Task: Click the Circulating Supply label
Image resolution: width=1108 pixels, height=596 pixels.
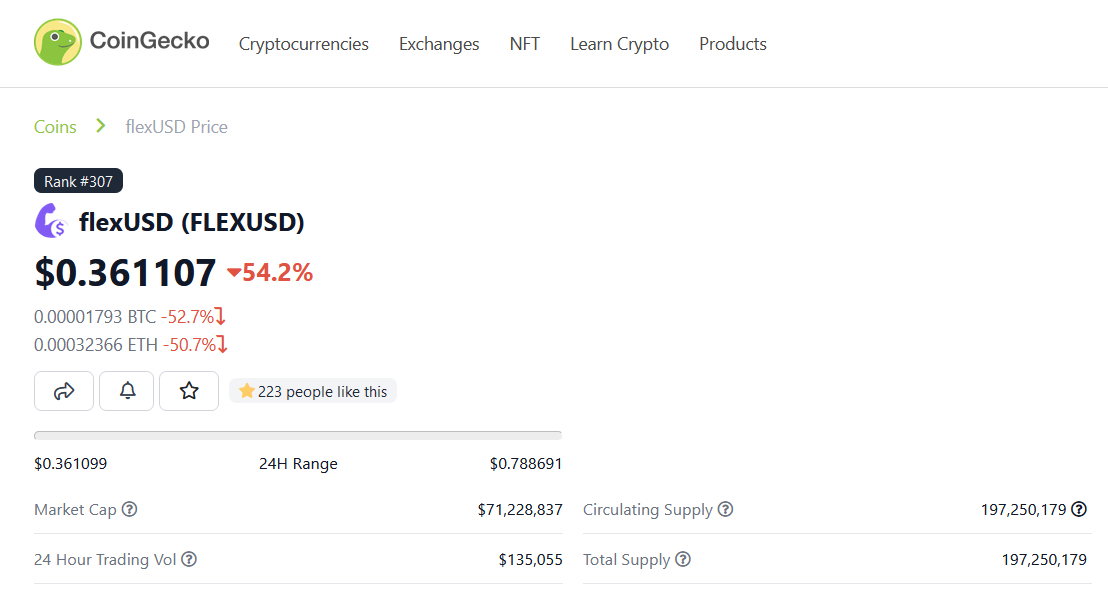Action: pos(648,510)
